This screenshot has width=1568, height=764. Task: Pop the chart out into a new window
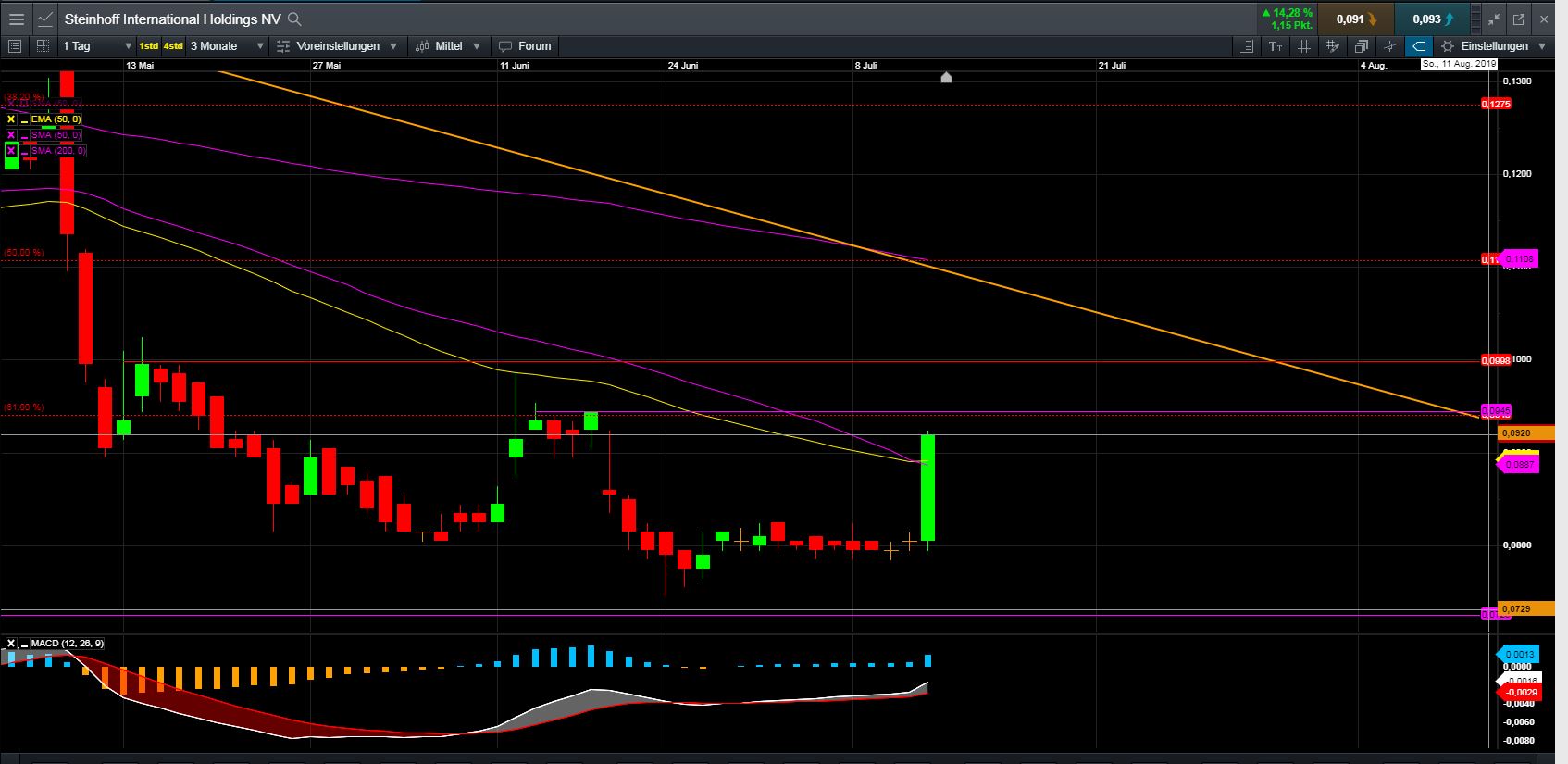(1519, 19)
